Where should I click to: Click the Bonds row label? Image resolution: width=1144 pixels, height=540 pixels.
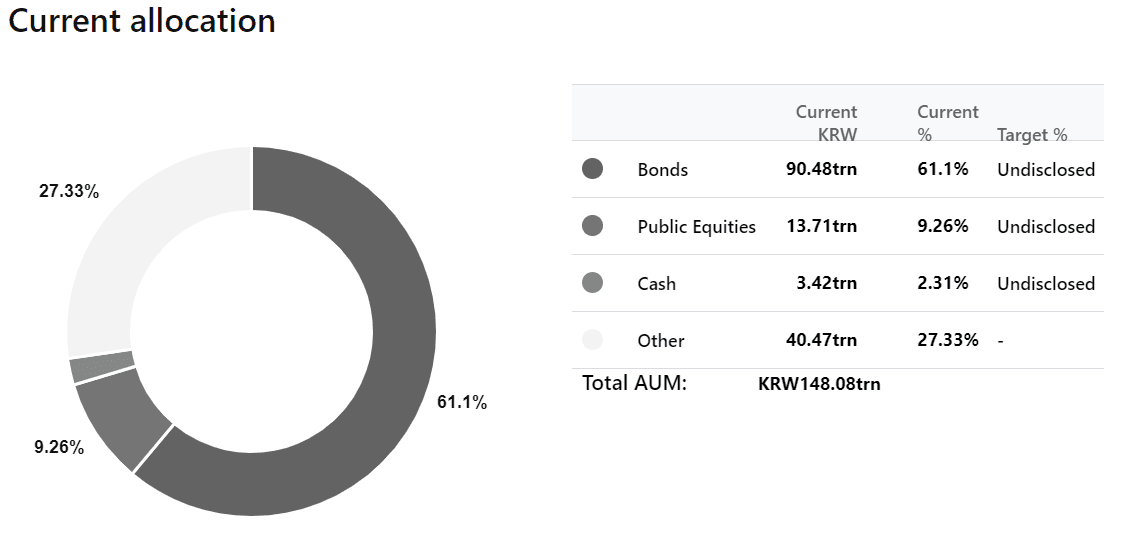click(x=662, y=169)
